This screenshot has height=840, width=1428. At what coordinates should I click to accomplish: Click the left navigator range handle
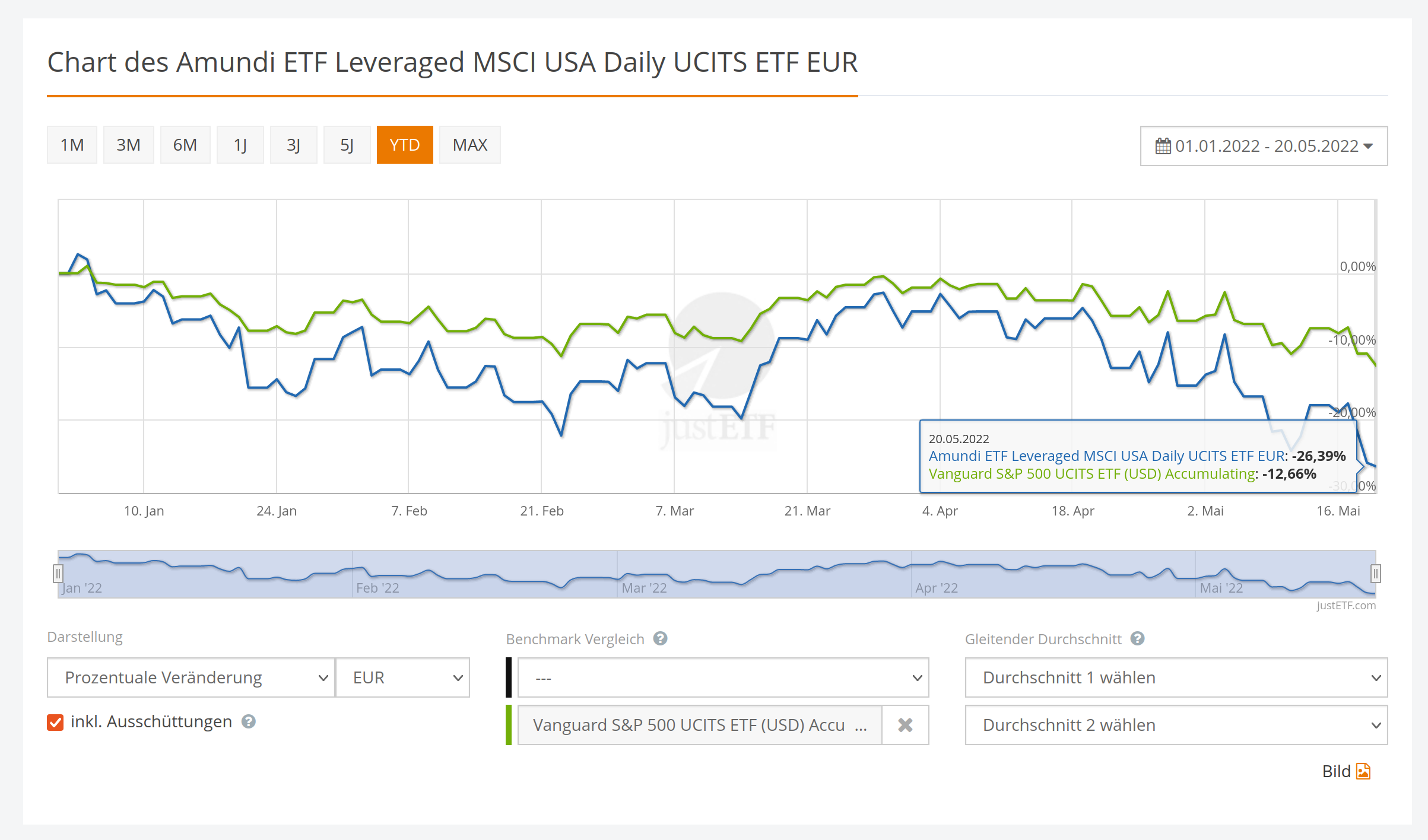click(x=58, y=574)
